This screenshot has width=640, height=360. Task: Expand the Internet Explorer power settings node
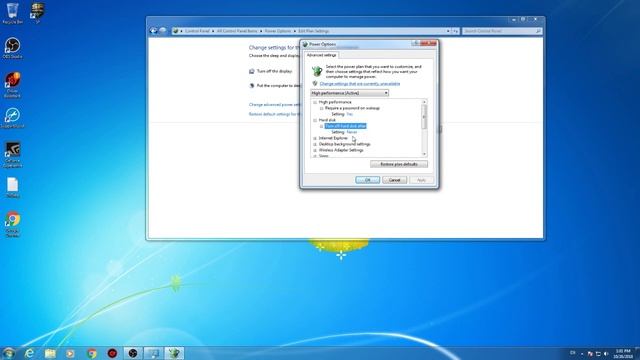pyautogui.click(x=315, y=138)
